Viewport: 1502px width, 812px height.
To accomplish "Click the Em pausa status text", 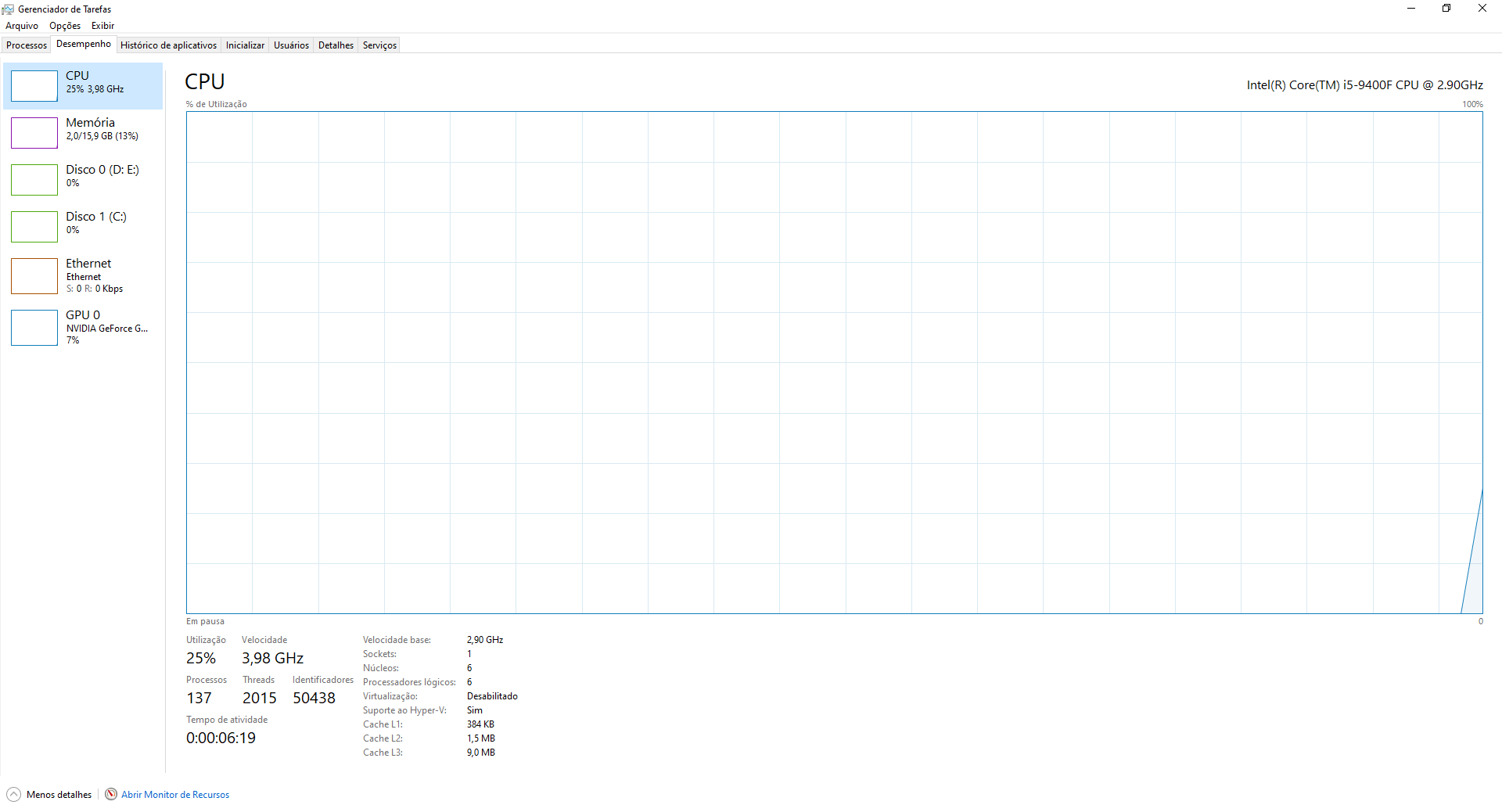I will coord(205,622).
